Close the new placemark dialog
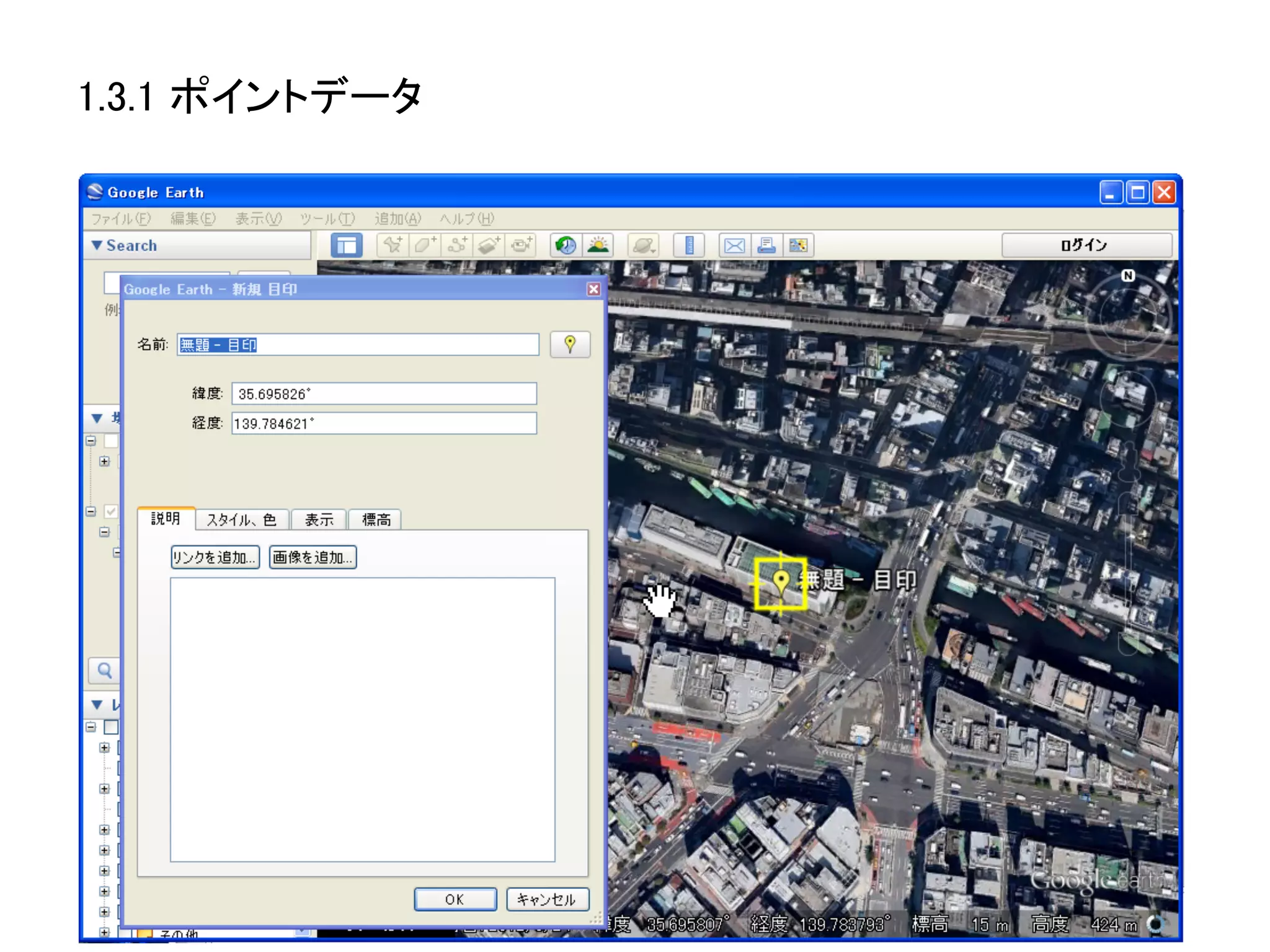This screenshot has width=1270, height=952. pos(593,289)
